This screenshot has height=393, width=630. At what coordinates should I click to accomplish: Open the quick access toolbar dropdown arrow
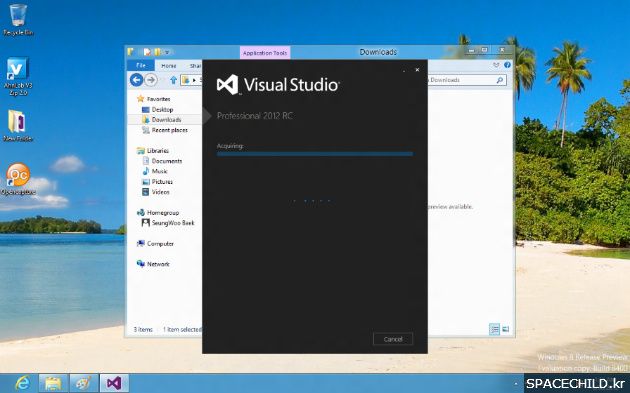pos(167,52)
